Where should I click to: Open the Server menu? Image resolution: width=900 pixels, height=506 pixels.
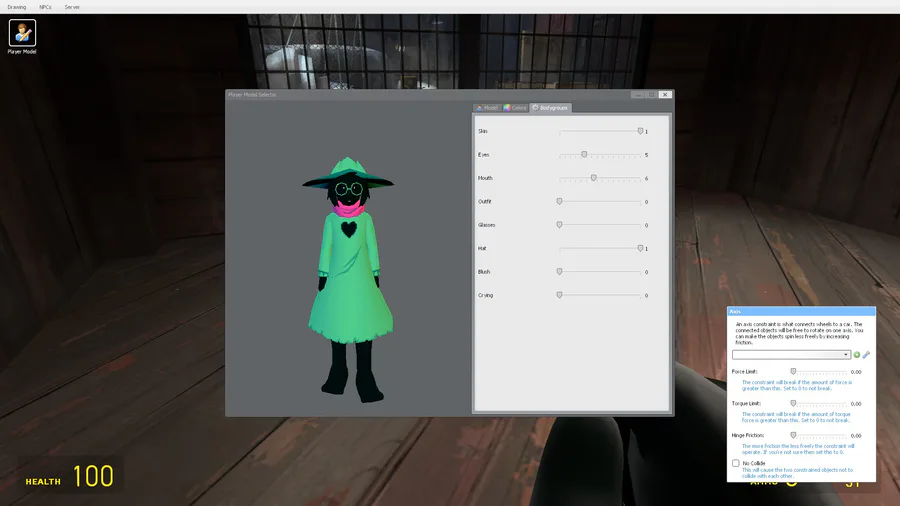pos(72,7)
